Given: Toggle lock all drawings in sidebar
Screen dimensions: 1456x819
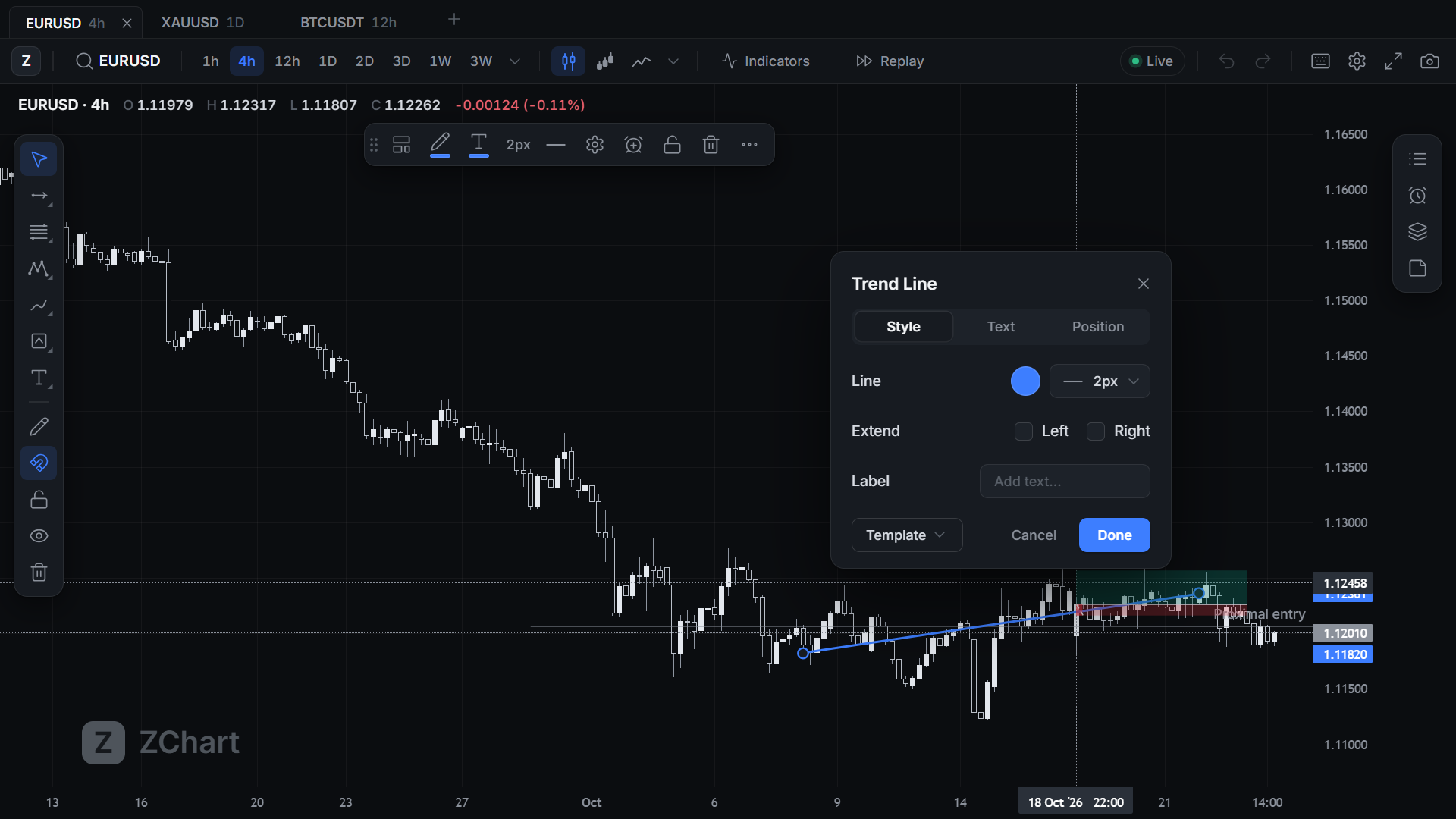Looking at the screenshot, I should click(39, 499).
